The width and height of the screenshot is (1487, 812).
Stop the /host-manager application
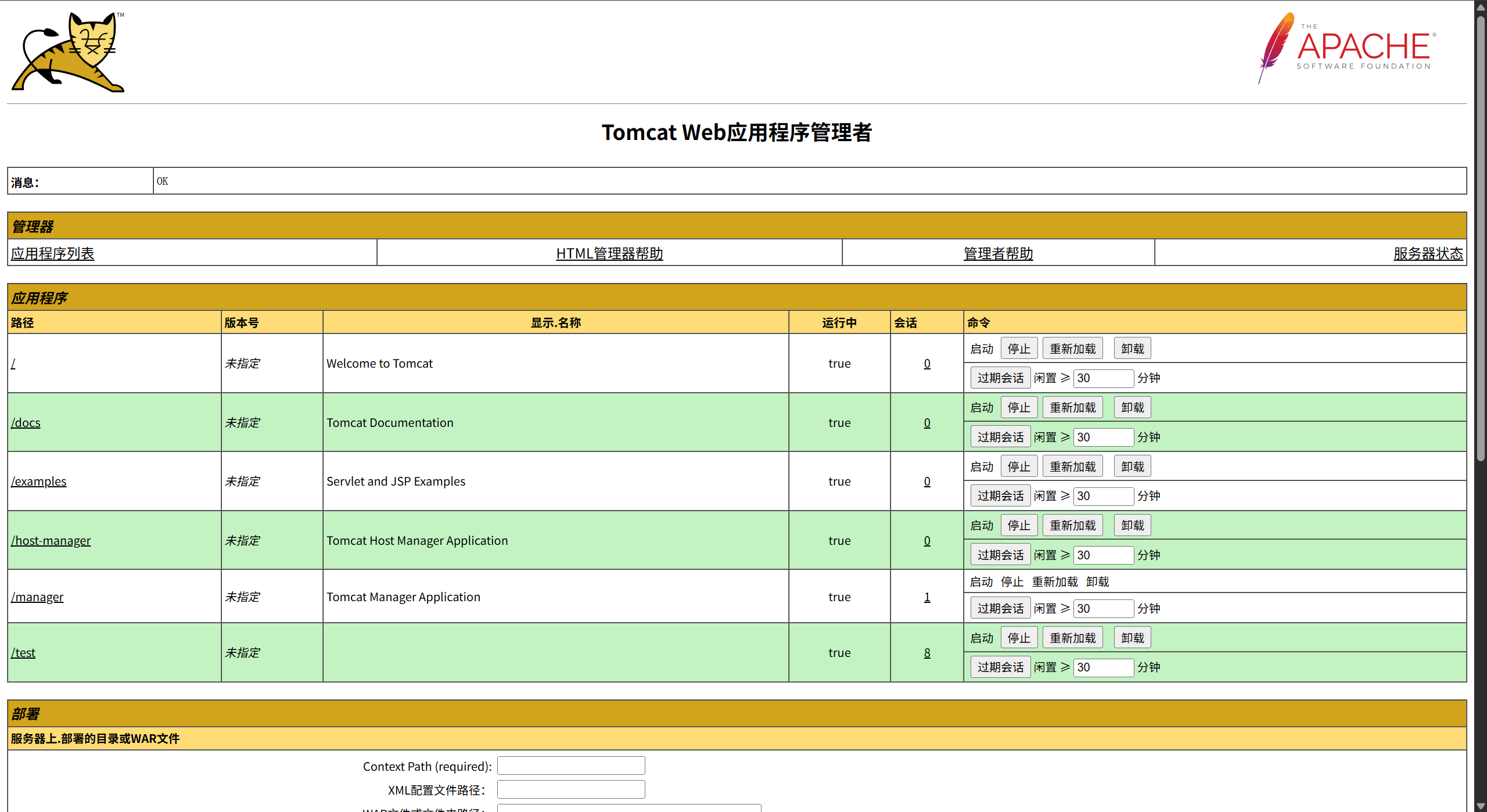(1019, 525)
